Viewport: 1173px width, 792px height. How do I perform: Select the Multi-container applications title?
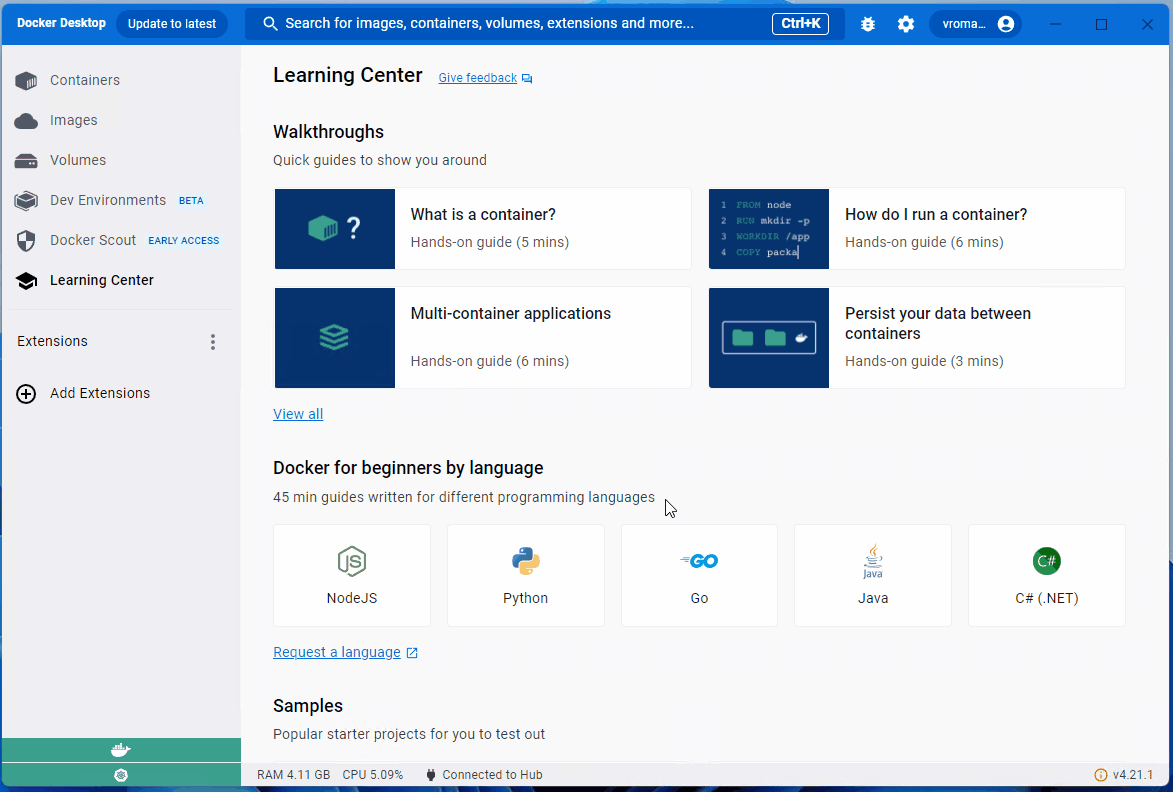click(x=511, y=313)
